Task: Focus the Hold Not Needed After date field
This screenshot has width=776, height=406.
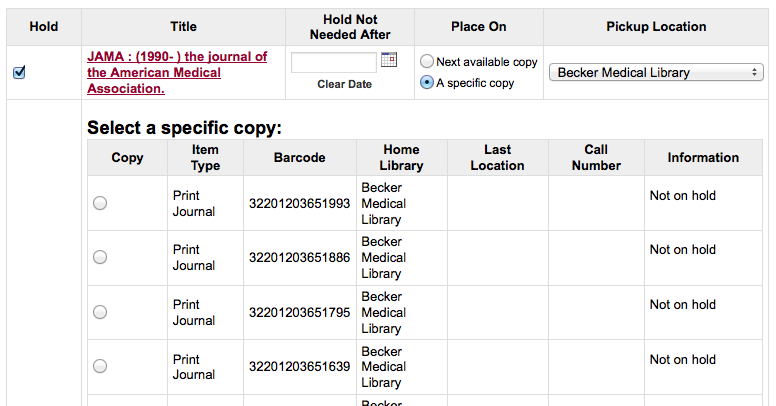Action: coord(334,62)
